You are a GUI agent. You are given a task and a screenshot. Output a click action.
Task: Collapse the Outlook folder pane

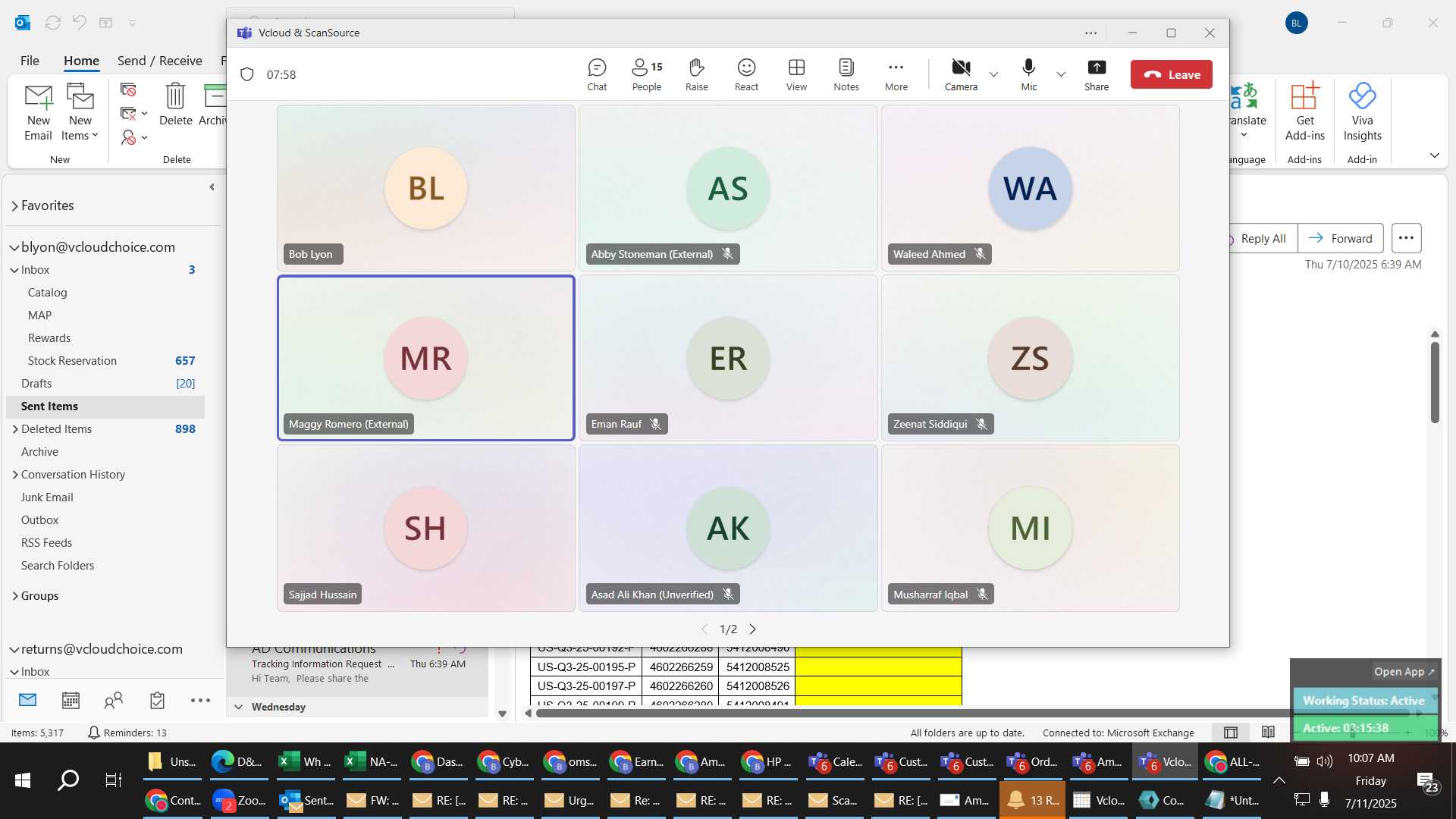(212, 187)
